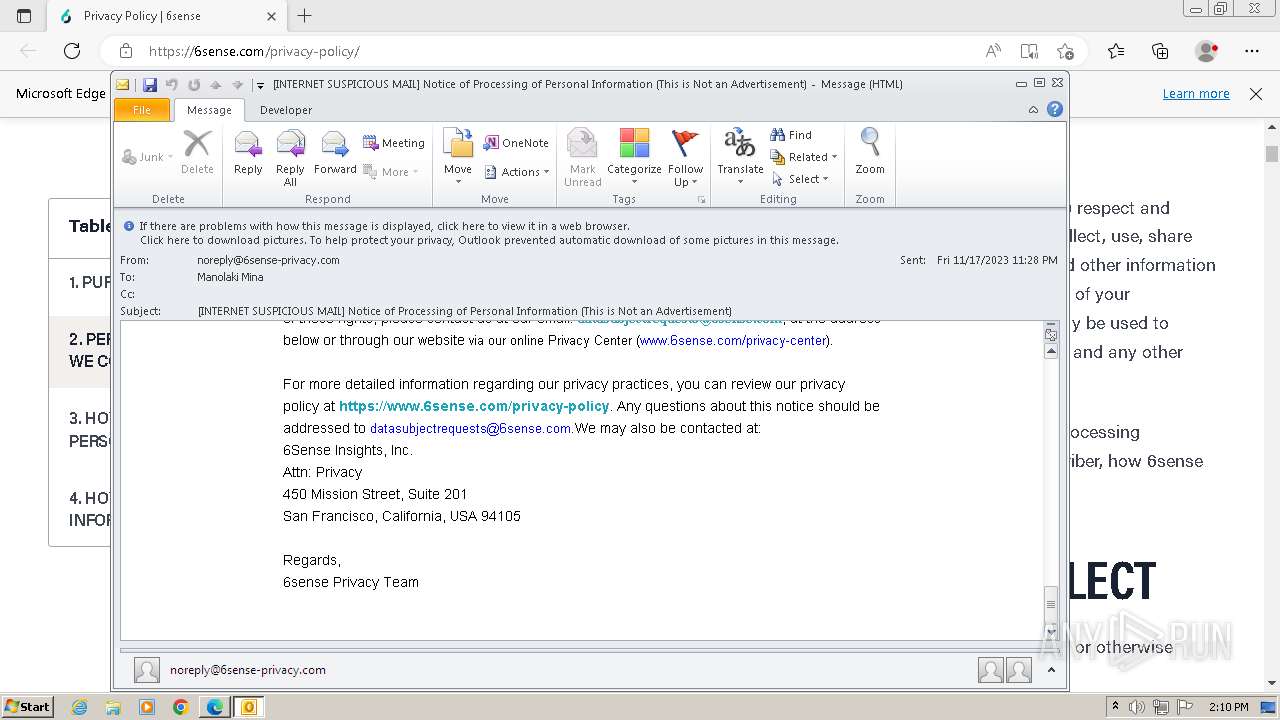Open the Translate menu
Screen dimensions: 1280x720
(x=740, y=158)
